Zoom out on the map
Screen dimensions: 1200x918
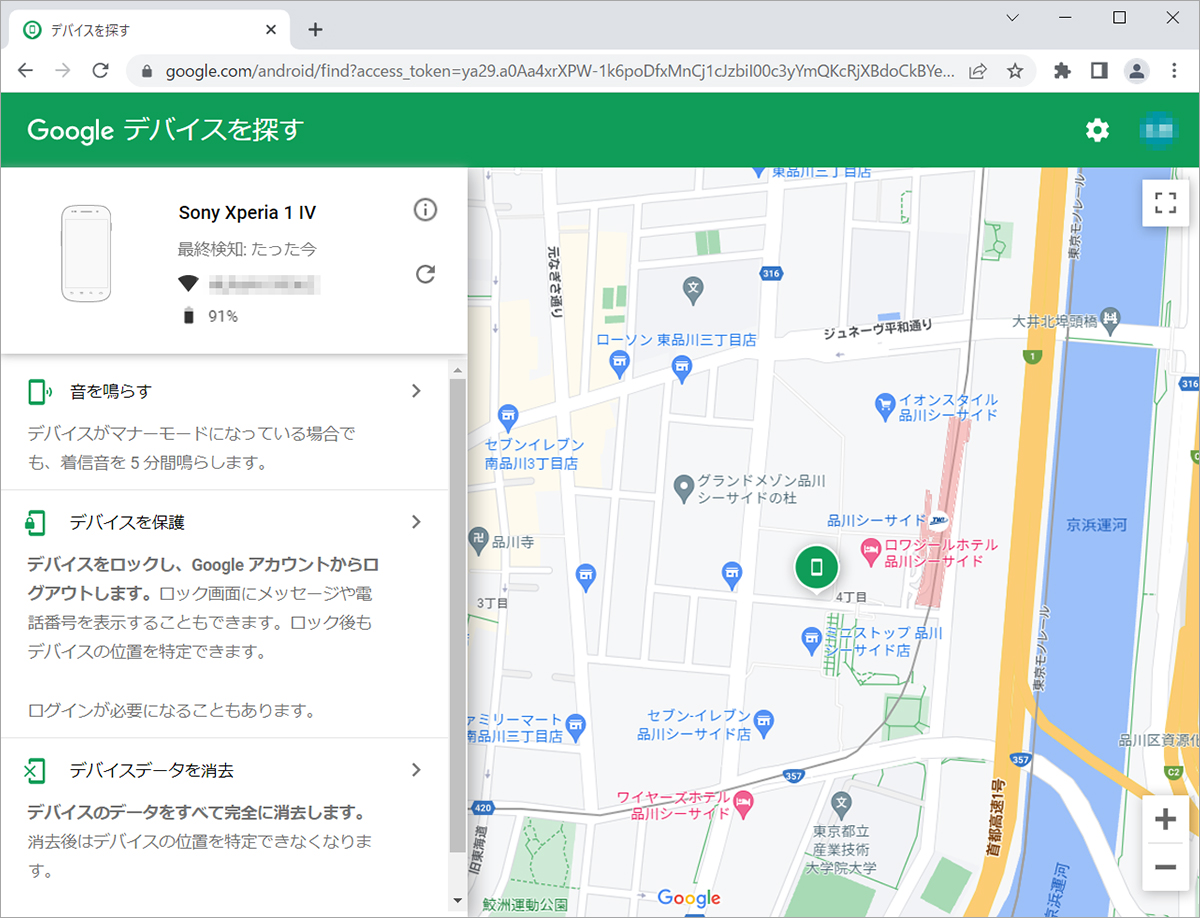1165,866
